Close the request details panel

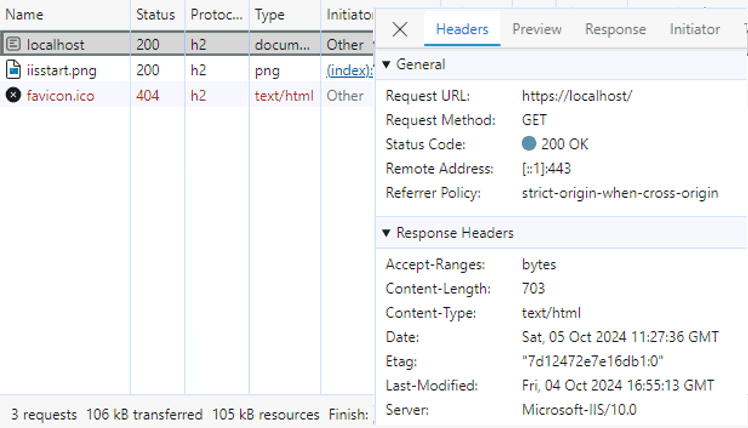coord(400,30)
